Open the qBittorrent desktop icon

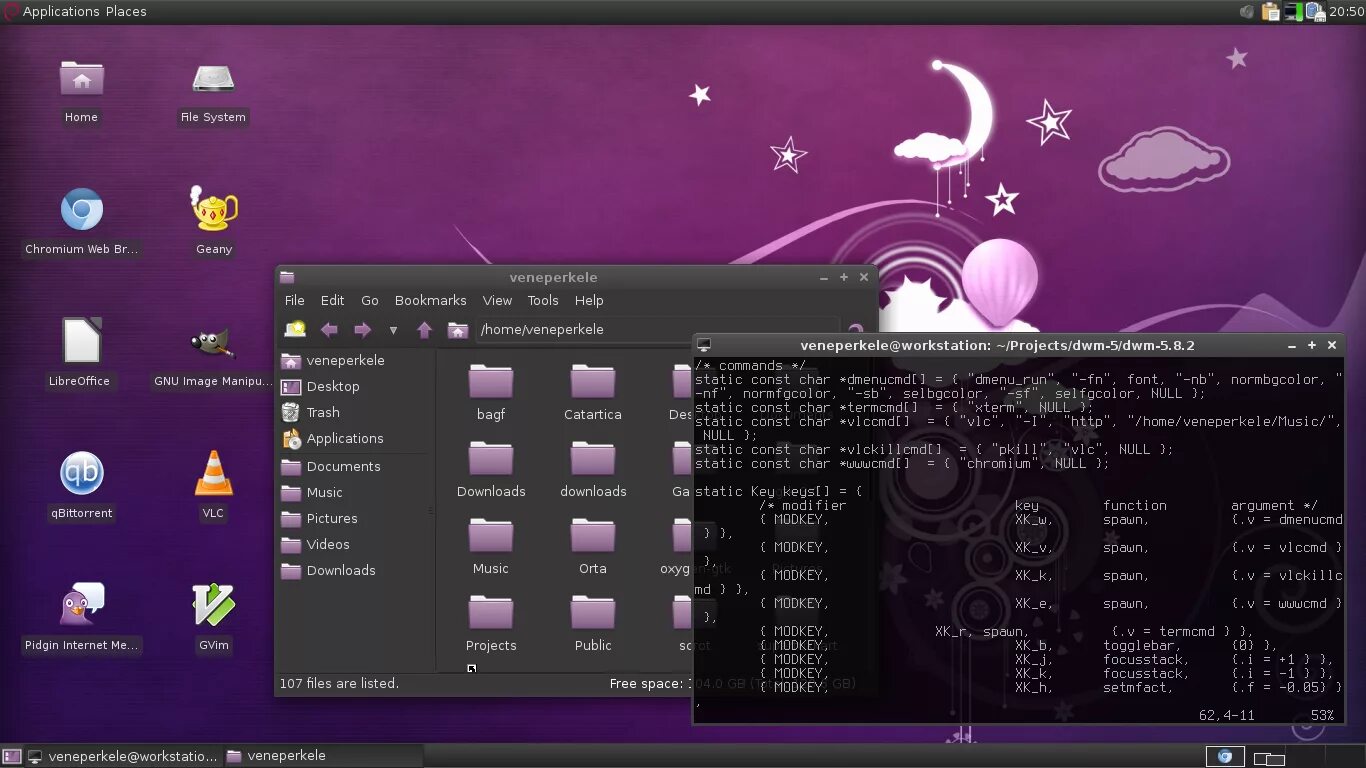(x=82, y=486)
